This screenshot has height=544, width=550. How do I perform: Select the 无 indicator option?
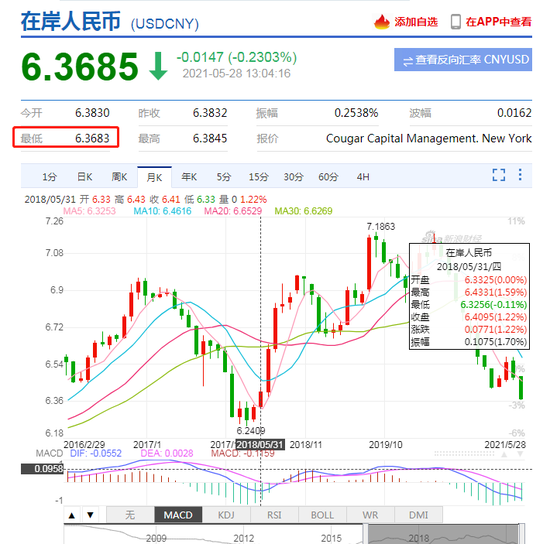[x=130, y=515]
